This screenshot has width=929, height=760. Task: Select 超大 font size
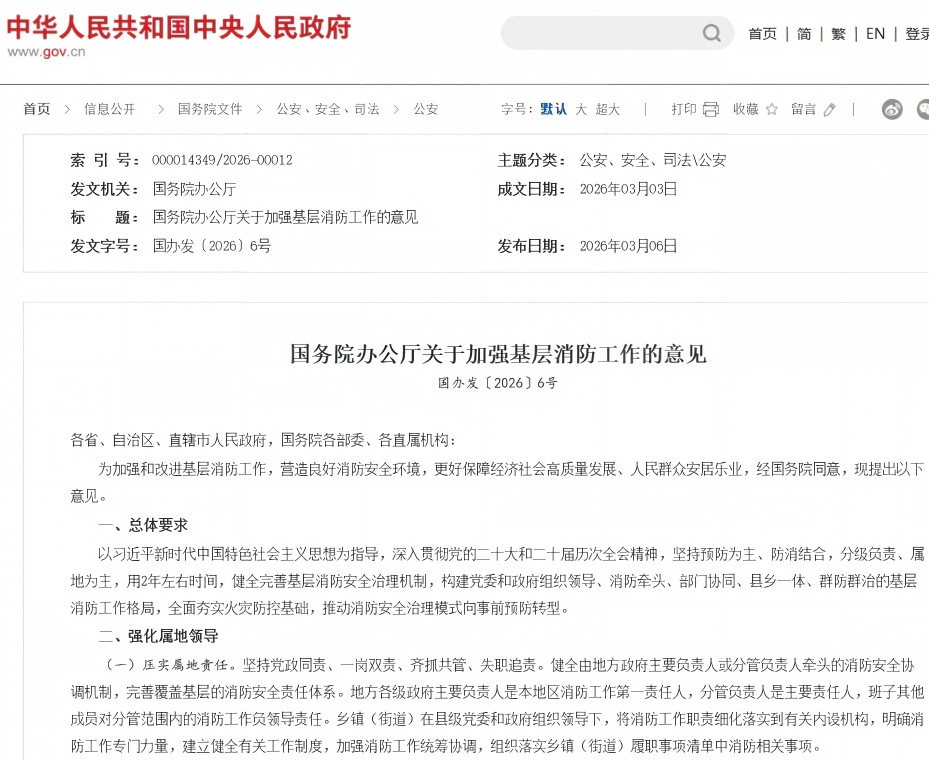pos(607,109)
